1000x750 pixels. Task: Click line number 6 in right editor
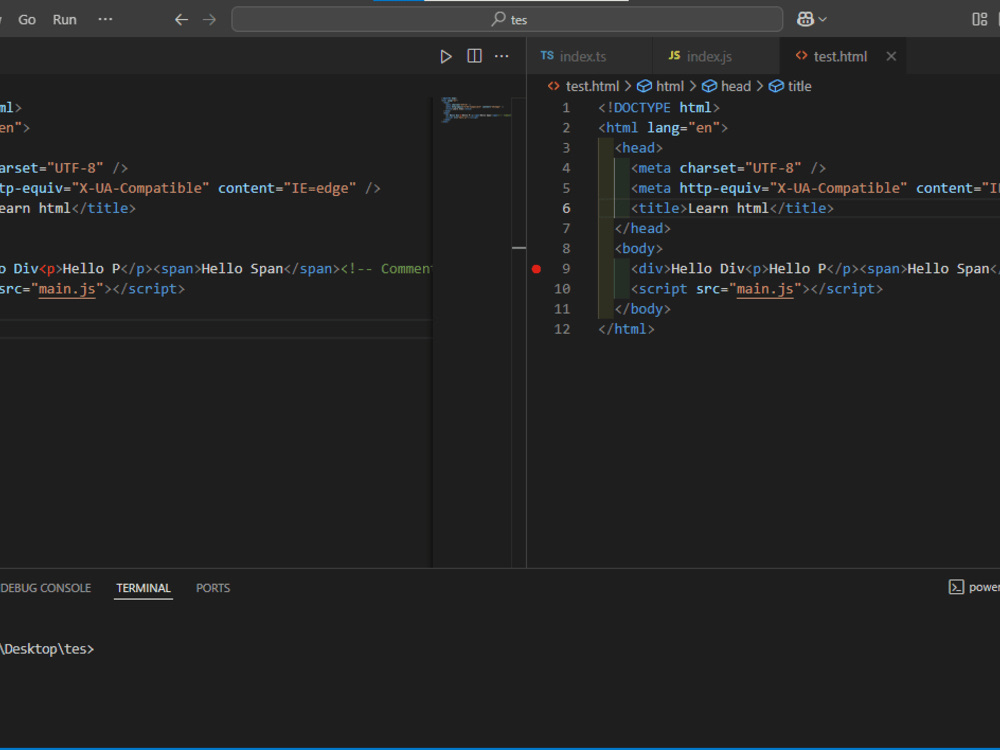tap(566, 209)
